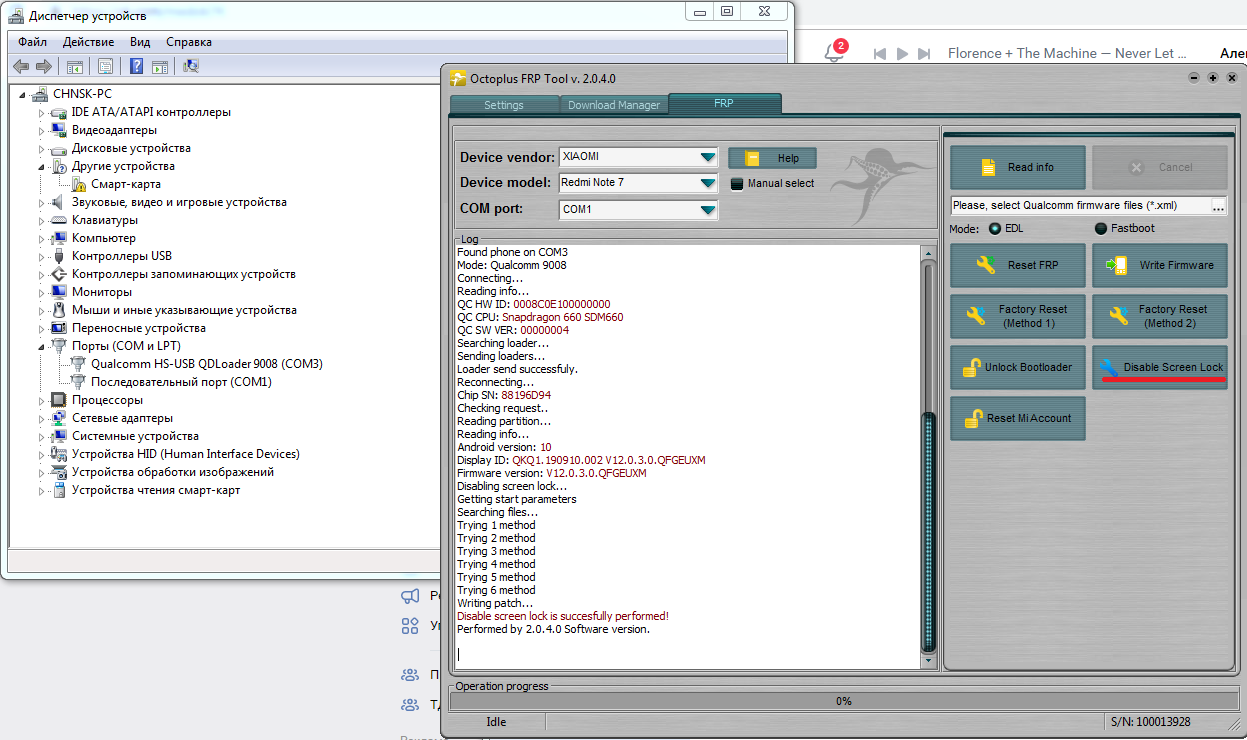
Task: Click Factory Reset (Method 2) button
Action: tap(1160, 316)
